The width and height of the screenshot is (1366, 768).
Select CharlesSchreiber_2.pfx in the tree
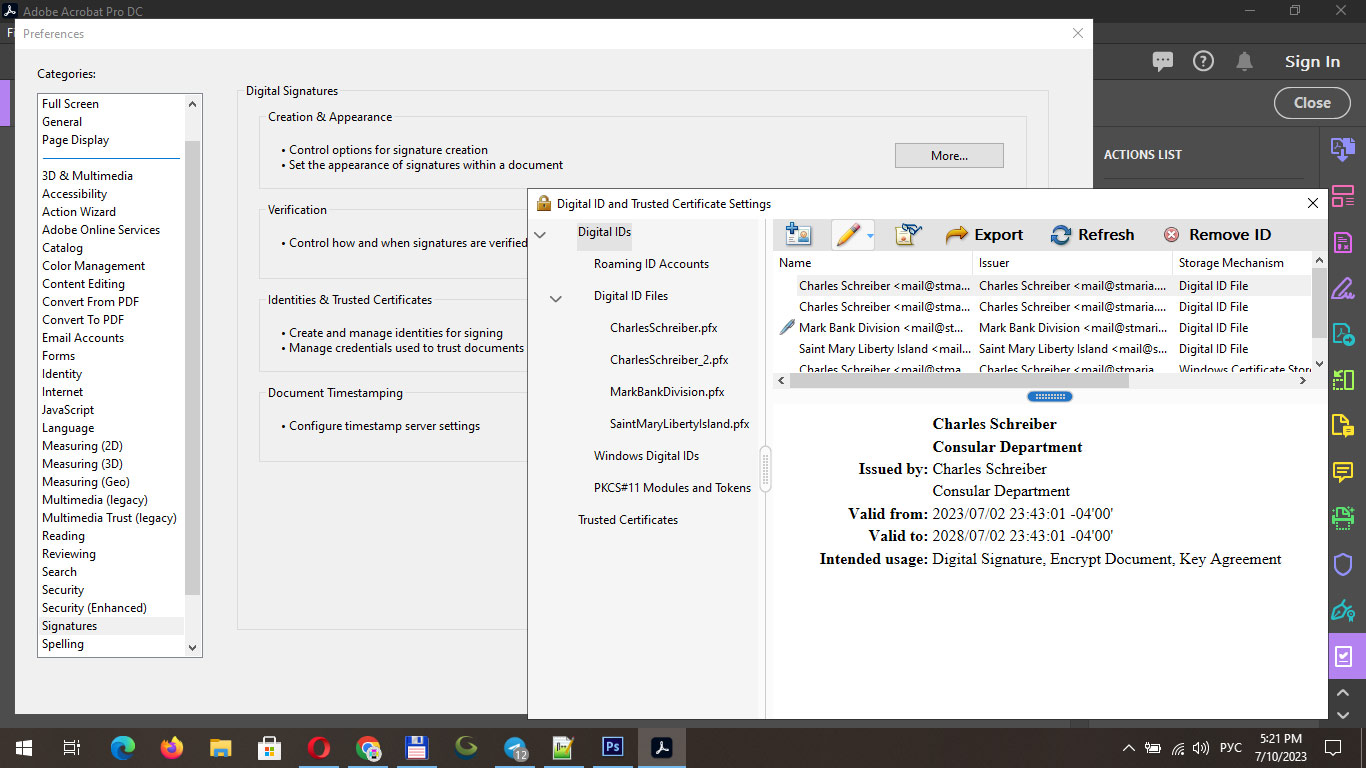tap(669, 360)
